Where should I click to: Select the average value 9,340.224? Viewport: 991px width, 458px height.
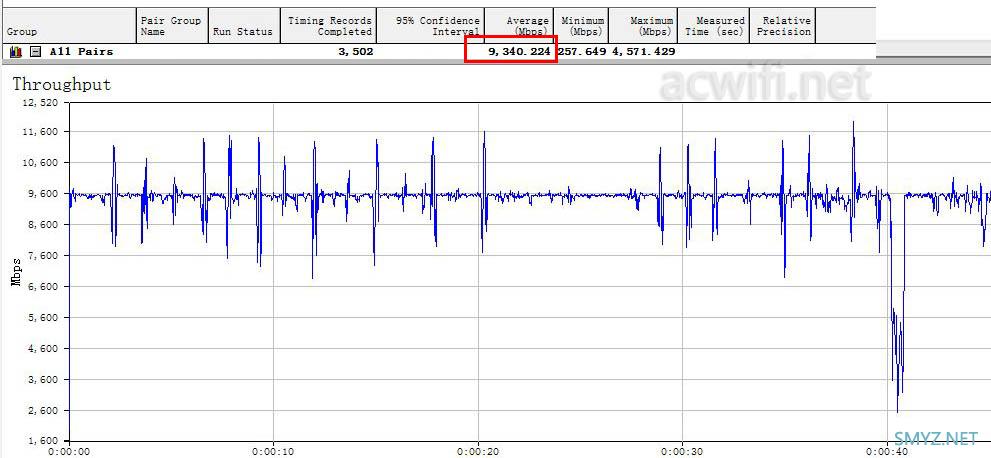click(x=519, y=52)
